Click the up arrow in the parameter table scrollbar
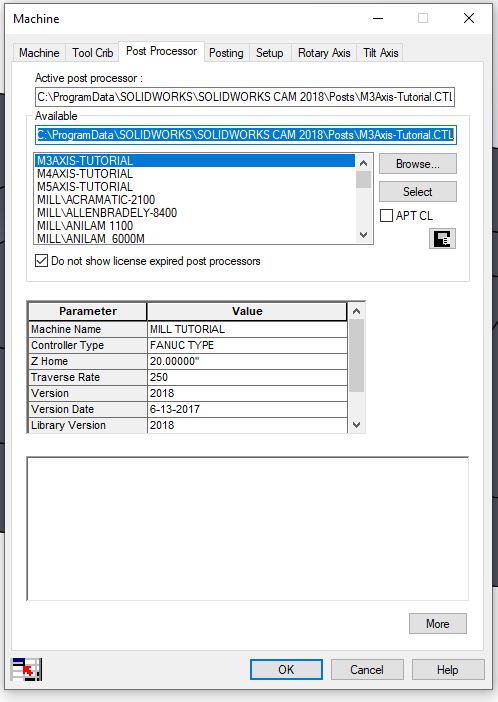This screenshot has width=498, height=702. (356, 311)
